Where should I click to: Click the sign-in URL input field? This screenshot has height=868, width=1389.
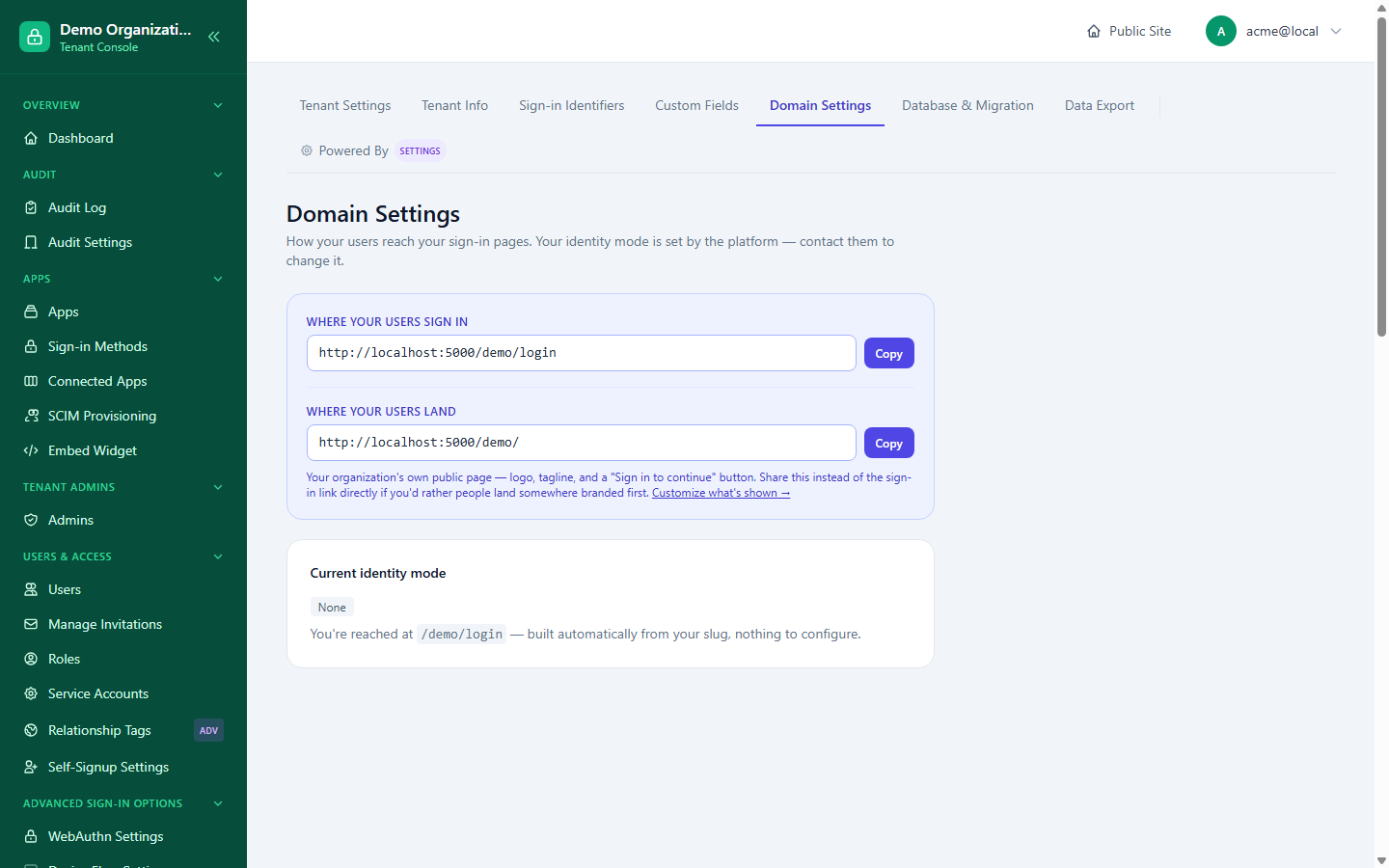pyautogui.click(x=581, y=353)
